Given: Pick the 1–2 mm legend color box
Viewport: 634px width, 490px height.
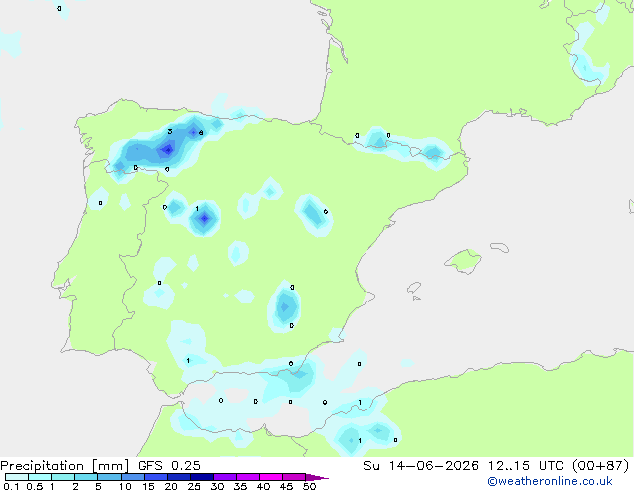Looking at the screenshot, I should click(63, 477).
